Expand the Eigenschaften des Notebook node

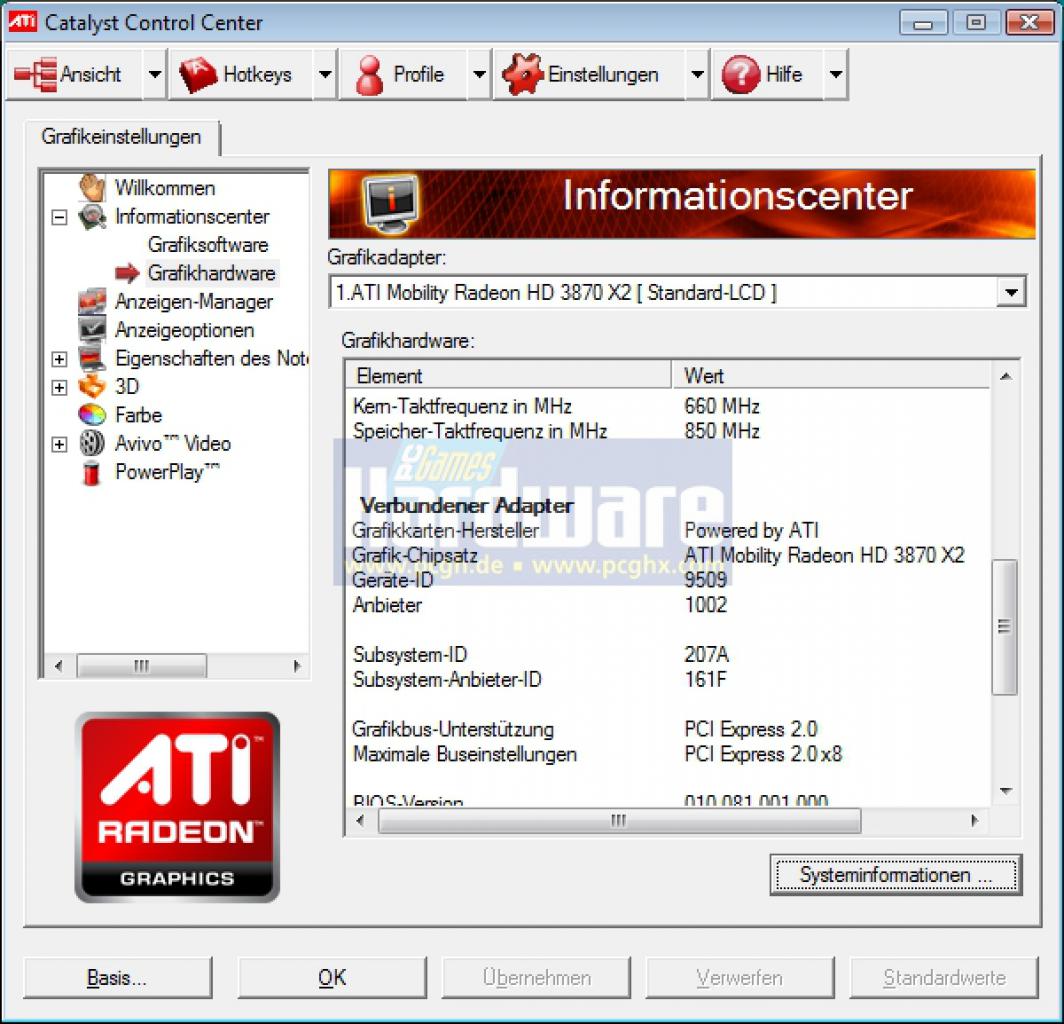pyautogui.click(x=60, y=359)
